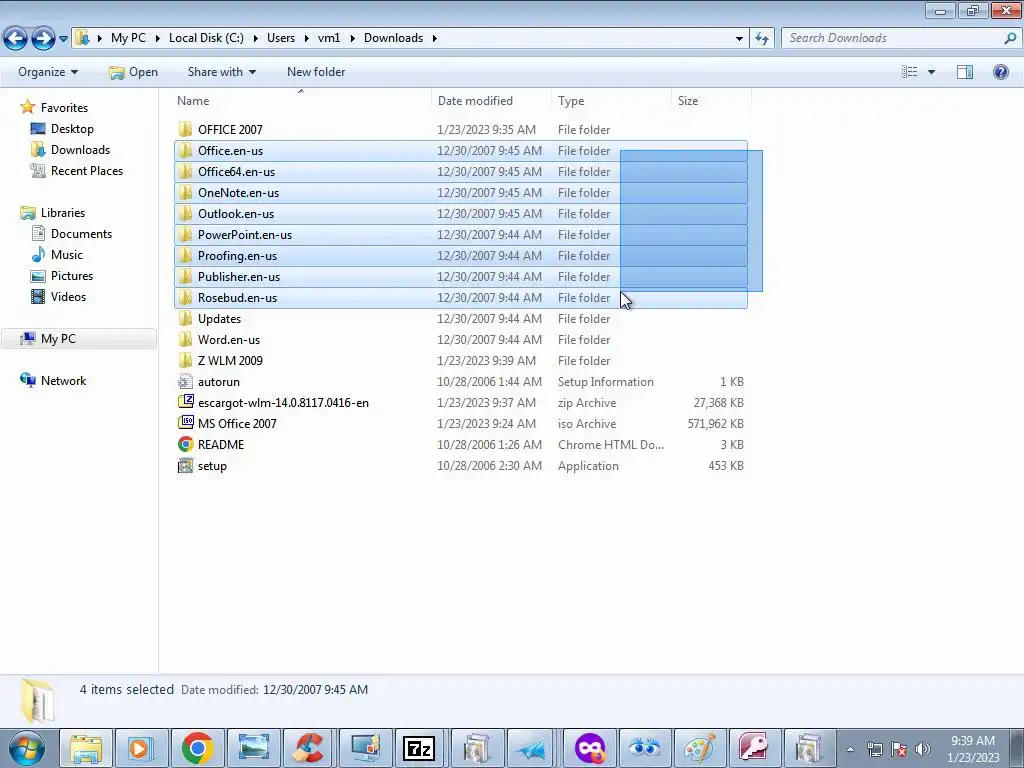The height and width of the screenshot is (768, 1024).
Task: Launch Google Chrome from the taskbar
Action: (x=198, y=748)
